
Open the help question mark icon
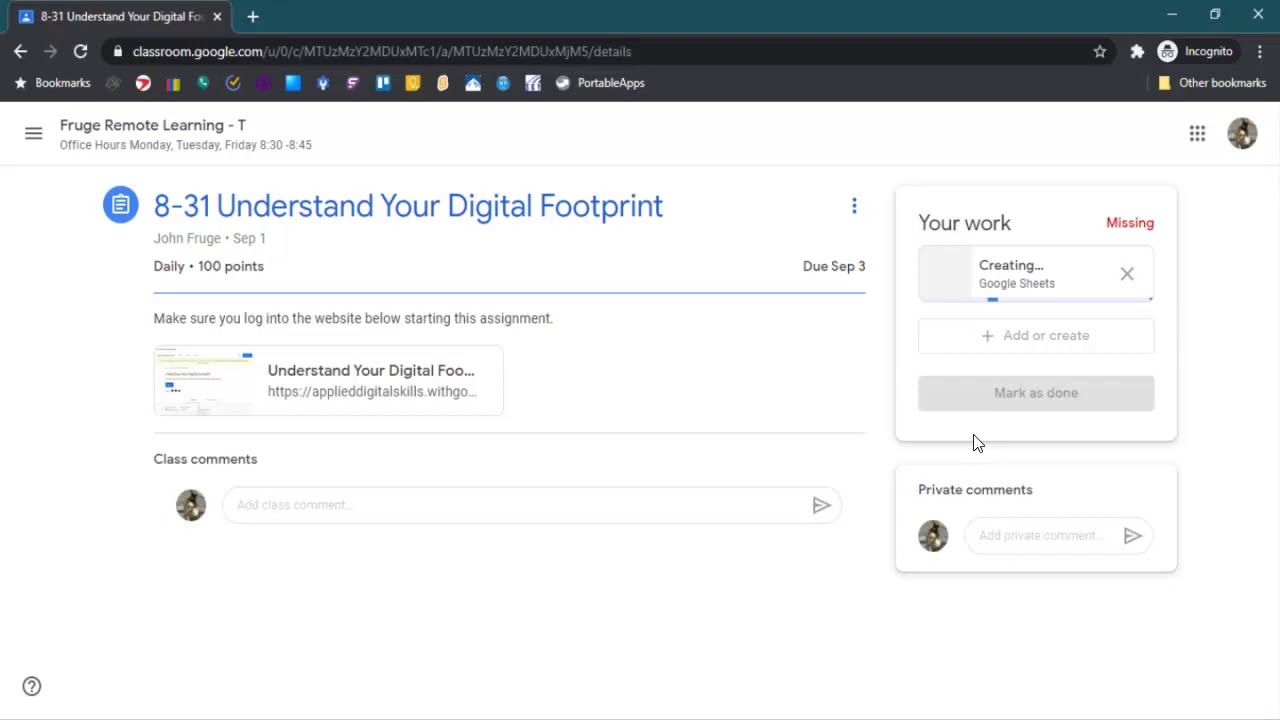point(32,686)
